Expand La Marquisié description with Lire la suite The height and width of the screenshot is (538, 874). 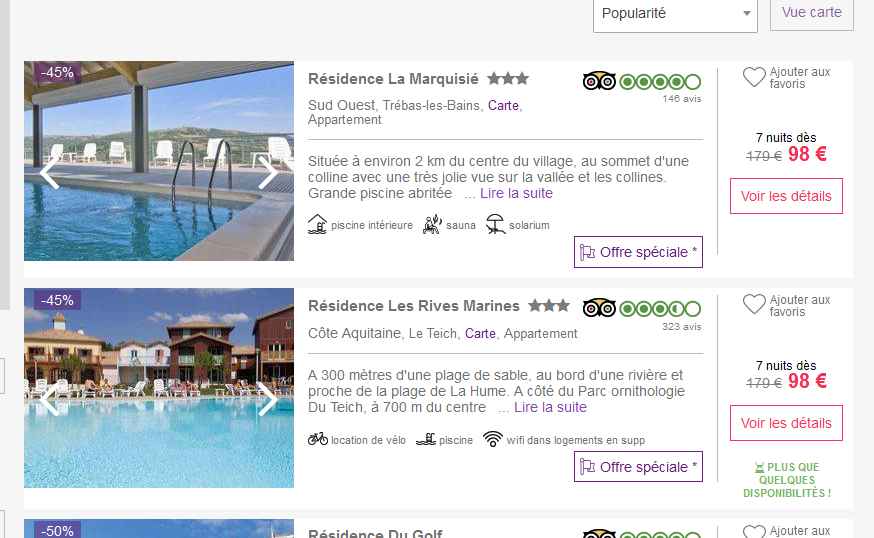point(516,193)
